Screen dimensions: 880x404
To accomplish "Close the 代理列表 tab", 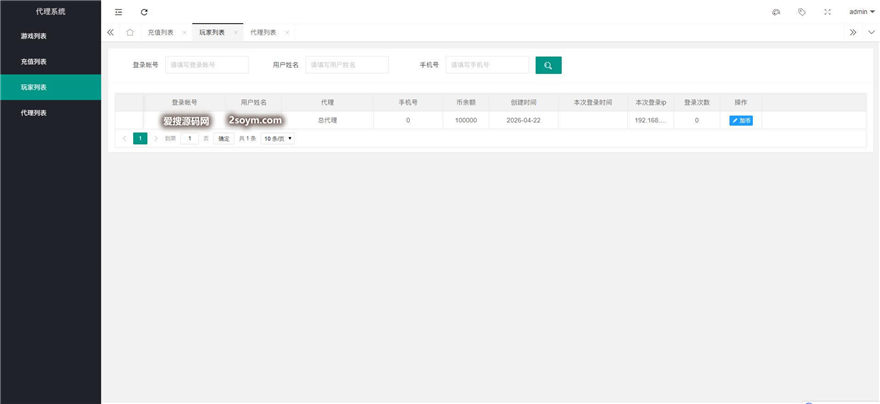I will (x=287, y=32).
